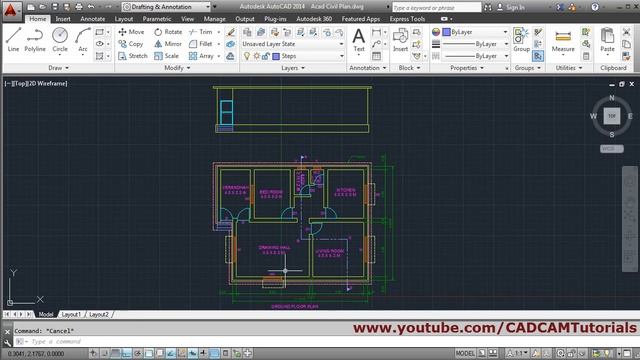Open the Steps layer dropdown
This screenshot has height=360, width=640.
coord(293,56)
